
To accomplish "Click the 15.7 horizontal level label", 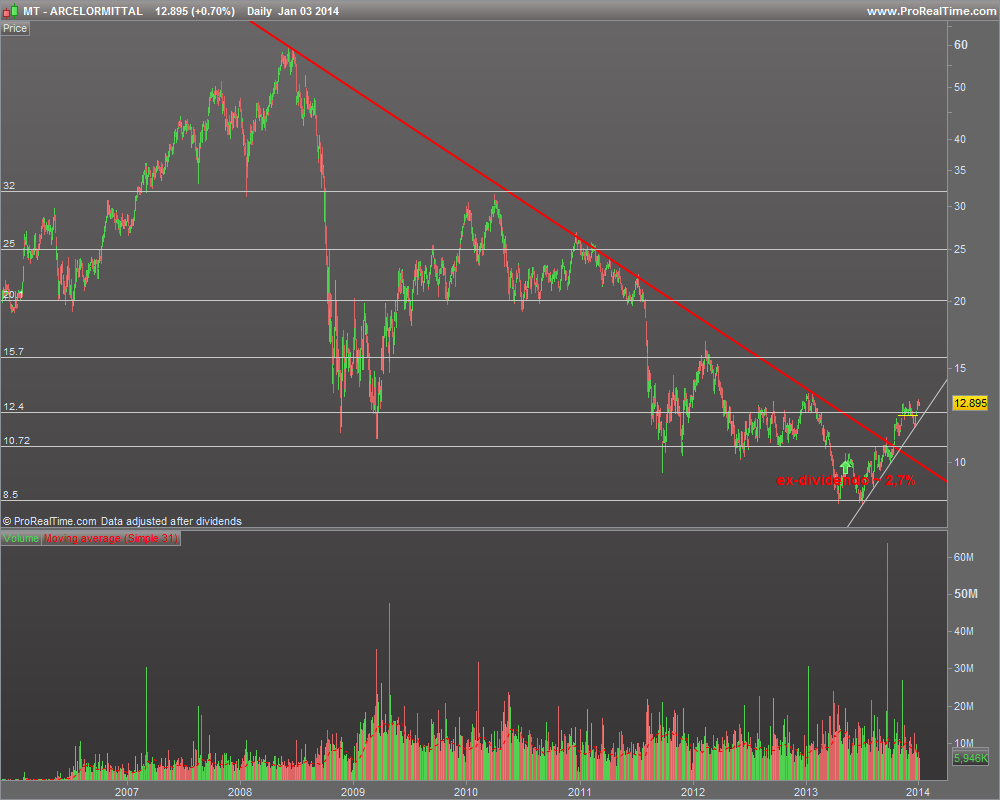I will (13, 352).
